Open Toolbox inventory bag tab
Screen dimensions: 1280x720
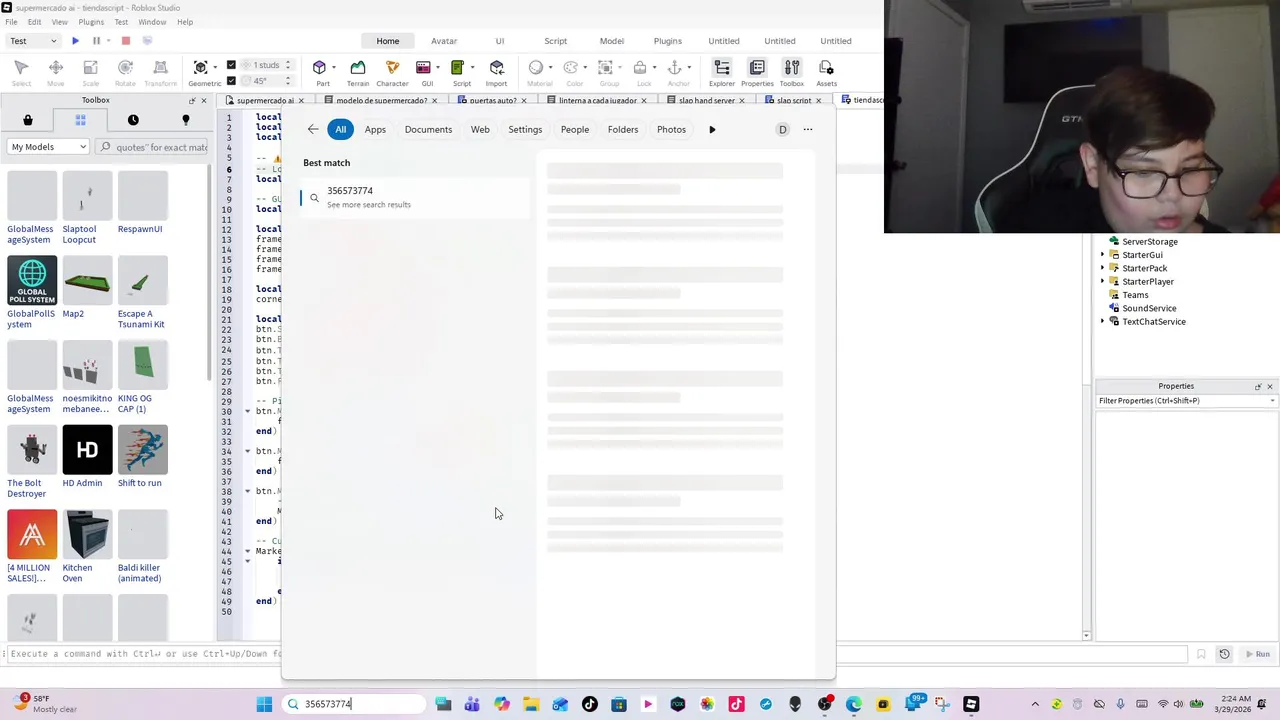click(x=28, y=120)
